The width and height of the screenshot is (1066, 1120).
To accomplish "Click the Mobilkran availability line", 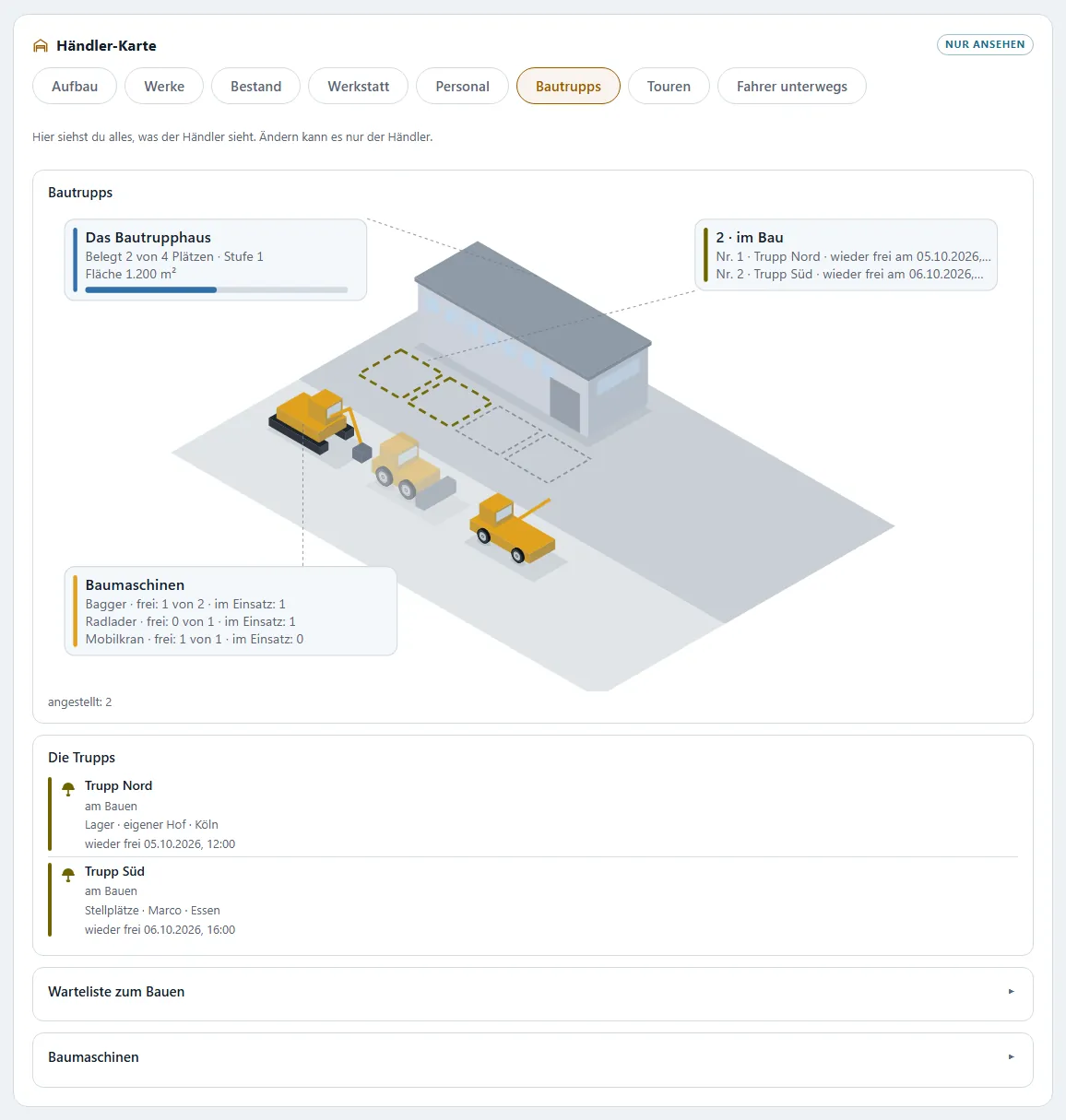I will (195, 640).
